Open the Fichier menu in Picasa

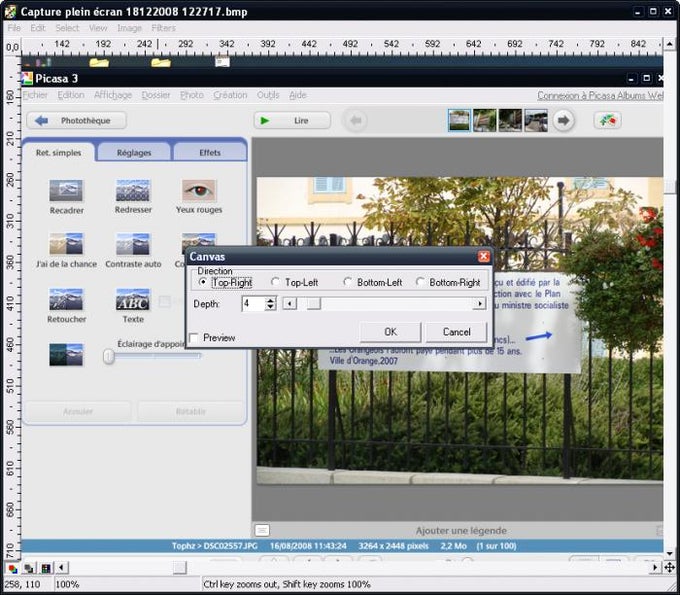[35, 95]
